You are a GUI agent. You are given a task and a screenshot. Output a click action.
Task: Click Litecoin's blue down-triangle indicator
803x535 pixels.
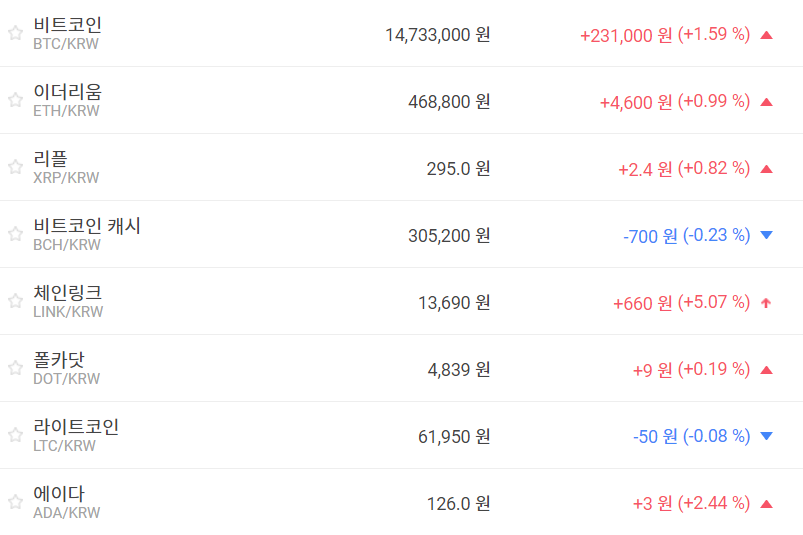click(x=767, y=437)
